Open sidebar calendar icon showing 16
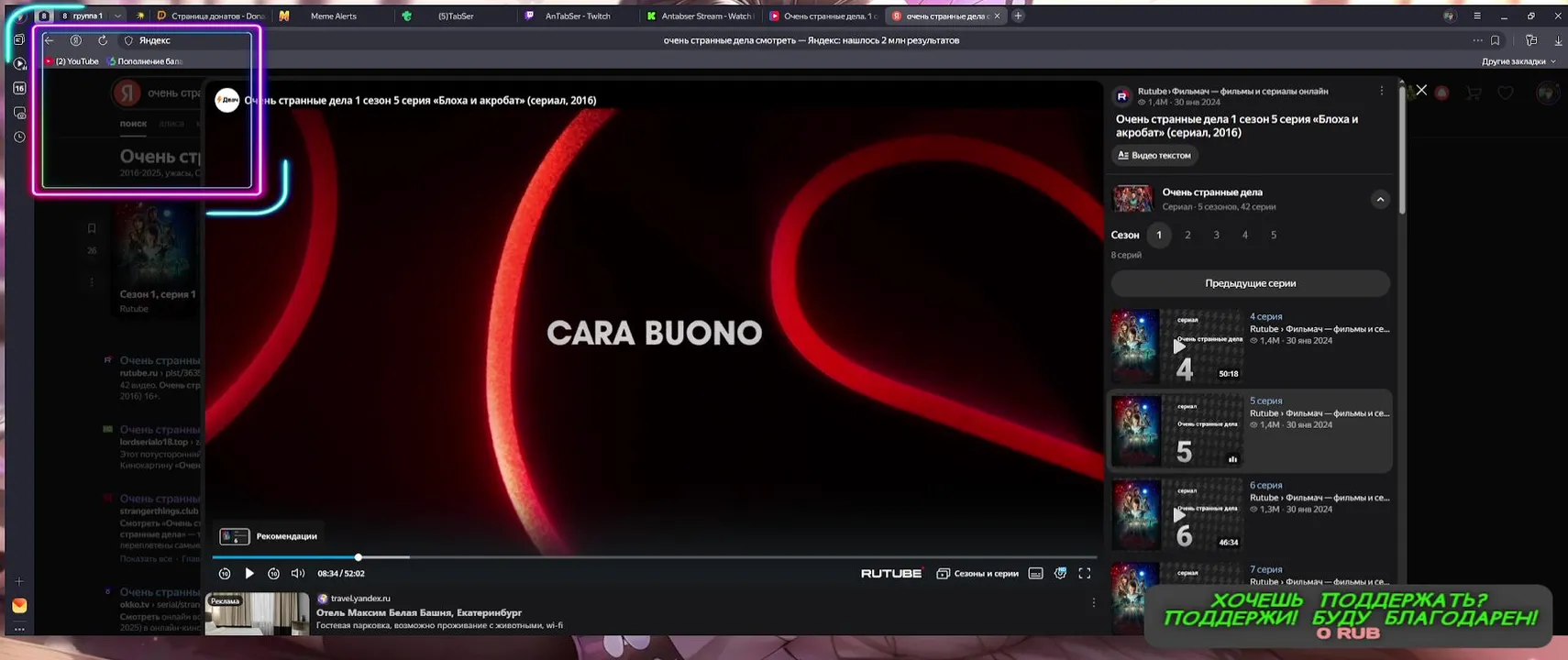Viewport: 1568px width, 660px height. coord(19,88)
